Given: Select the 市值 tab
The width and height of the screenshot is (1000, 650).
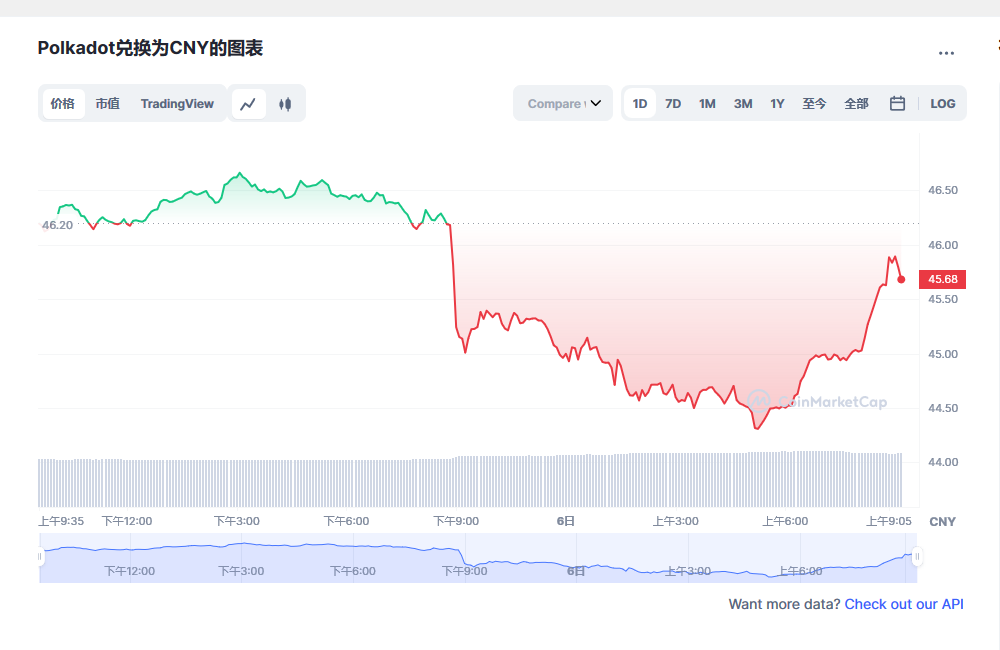Looking at the screenshot, I should [x=108, y=104].
